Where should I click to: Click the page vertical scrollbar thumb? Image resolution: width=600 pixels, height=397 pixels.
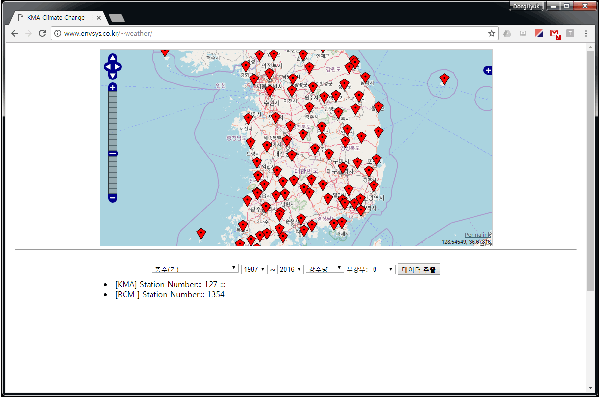click(x=591, y=170)
